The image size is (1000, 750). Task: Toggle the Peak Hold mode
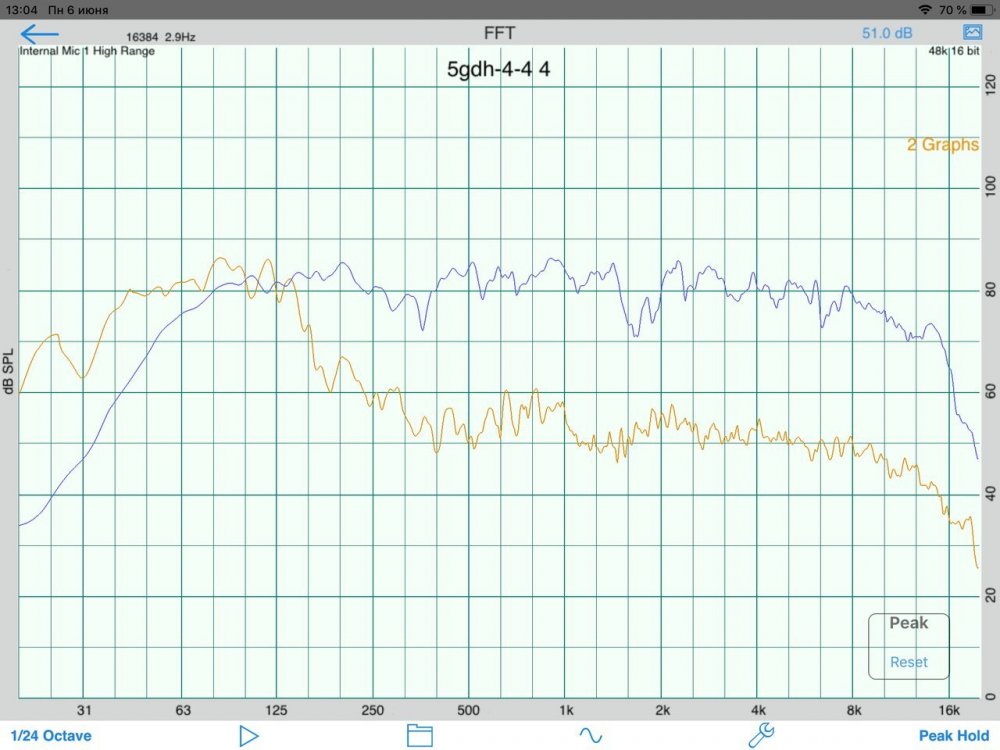coord(954,736)
